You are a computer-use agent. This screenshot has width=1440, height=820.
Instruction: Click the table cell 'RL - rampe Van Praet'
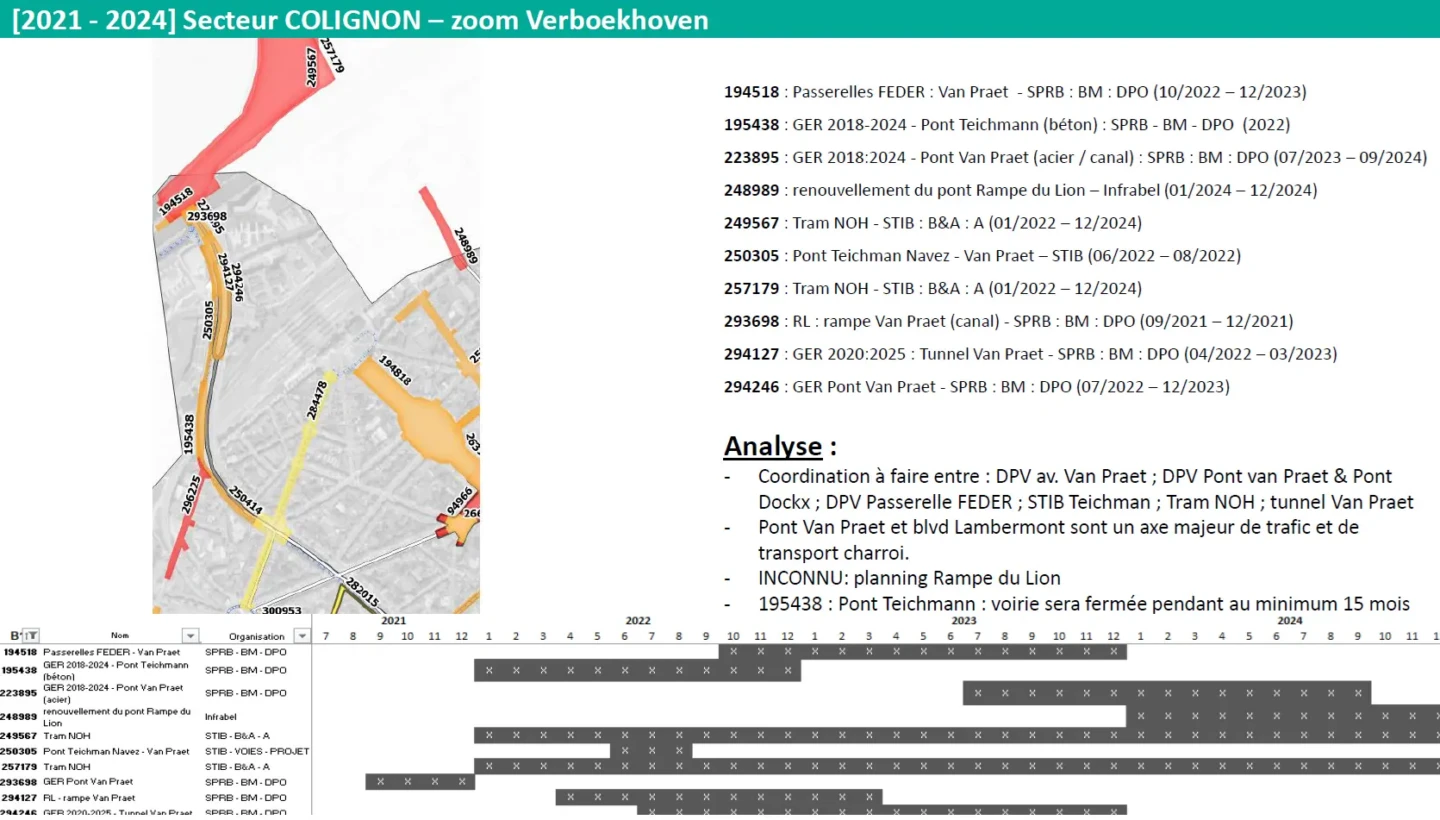[x=89, y=798]
